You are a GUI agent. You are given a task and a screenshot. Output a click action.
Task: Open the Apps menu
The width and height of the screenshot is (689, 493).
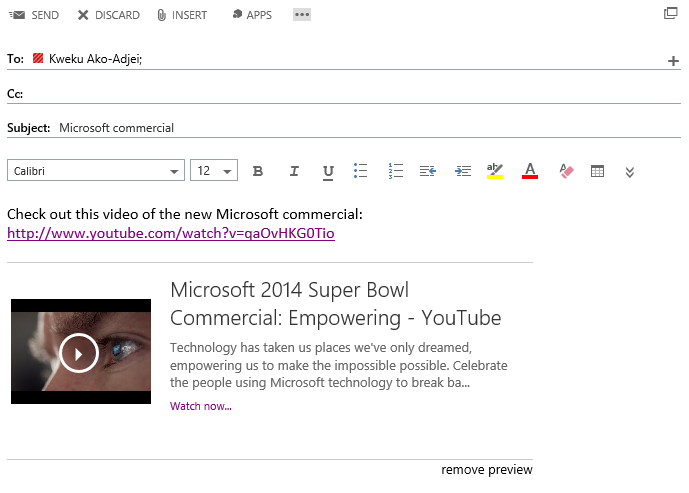click(251, 15)
